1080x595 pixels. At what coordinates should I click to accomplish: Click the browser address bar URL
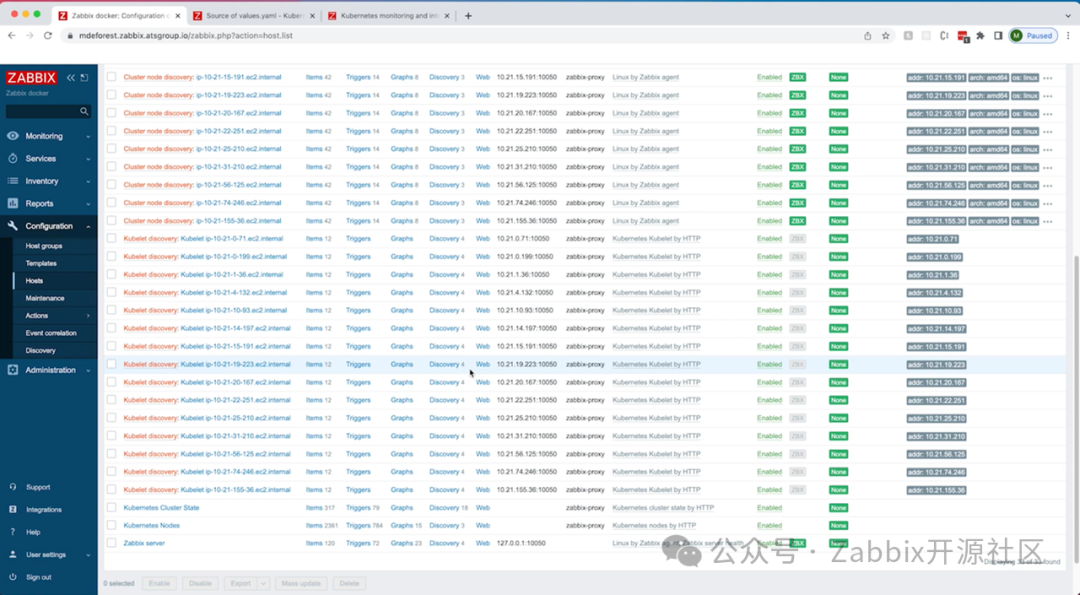pos(186,36)
